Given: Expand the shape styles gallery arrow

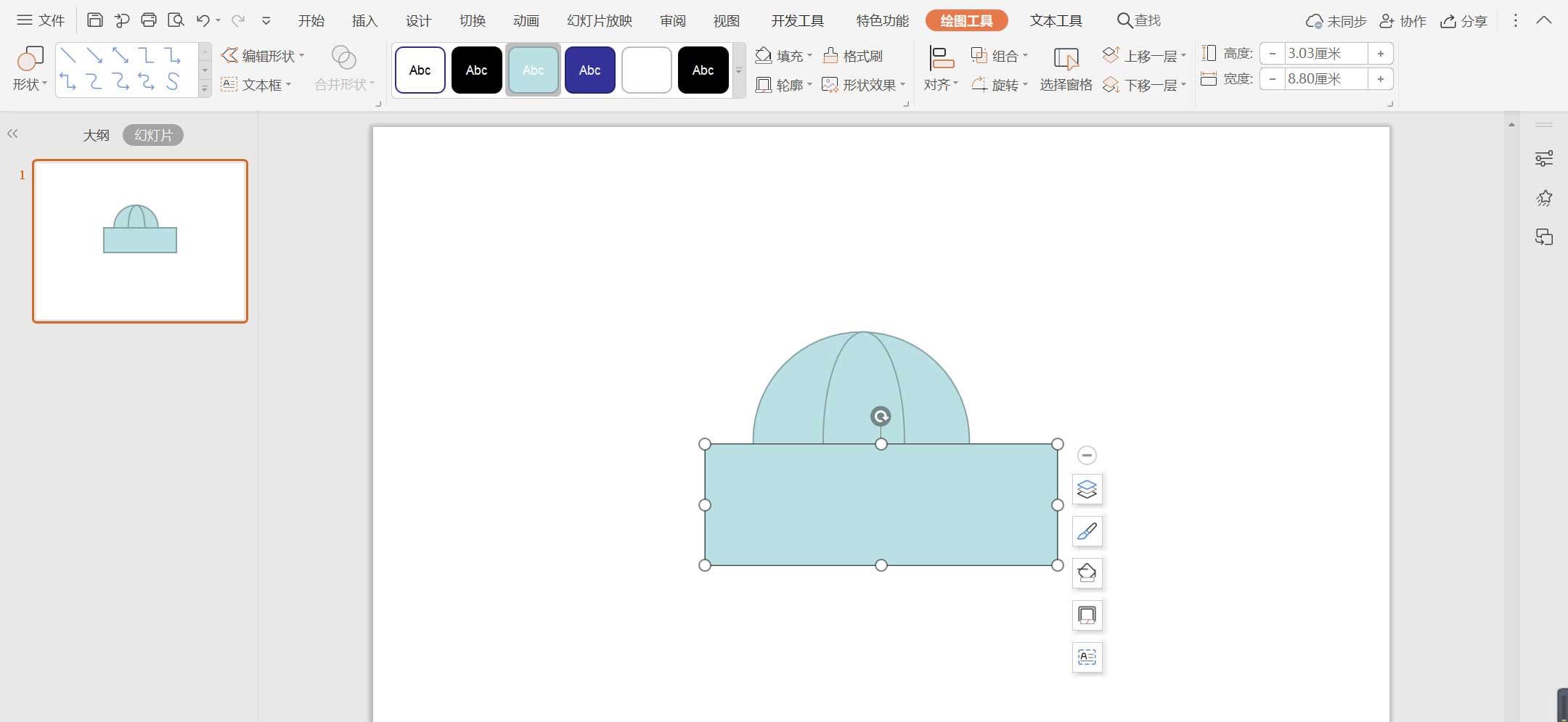Looking at the screenshot, I should 738,70.
